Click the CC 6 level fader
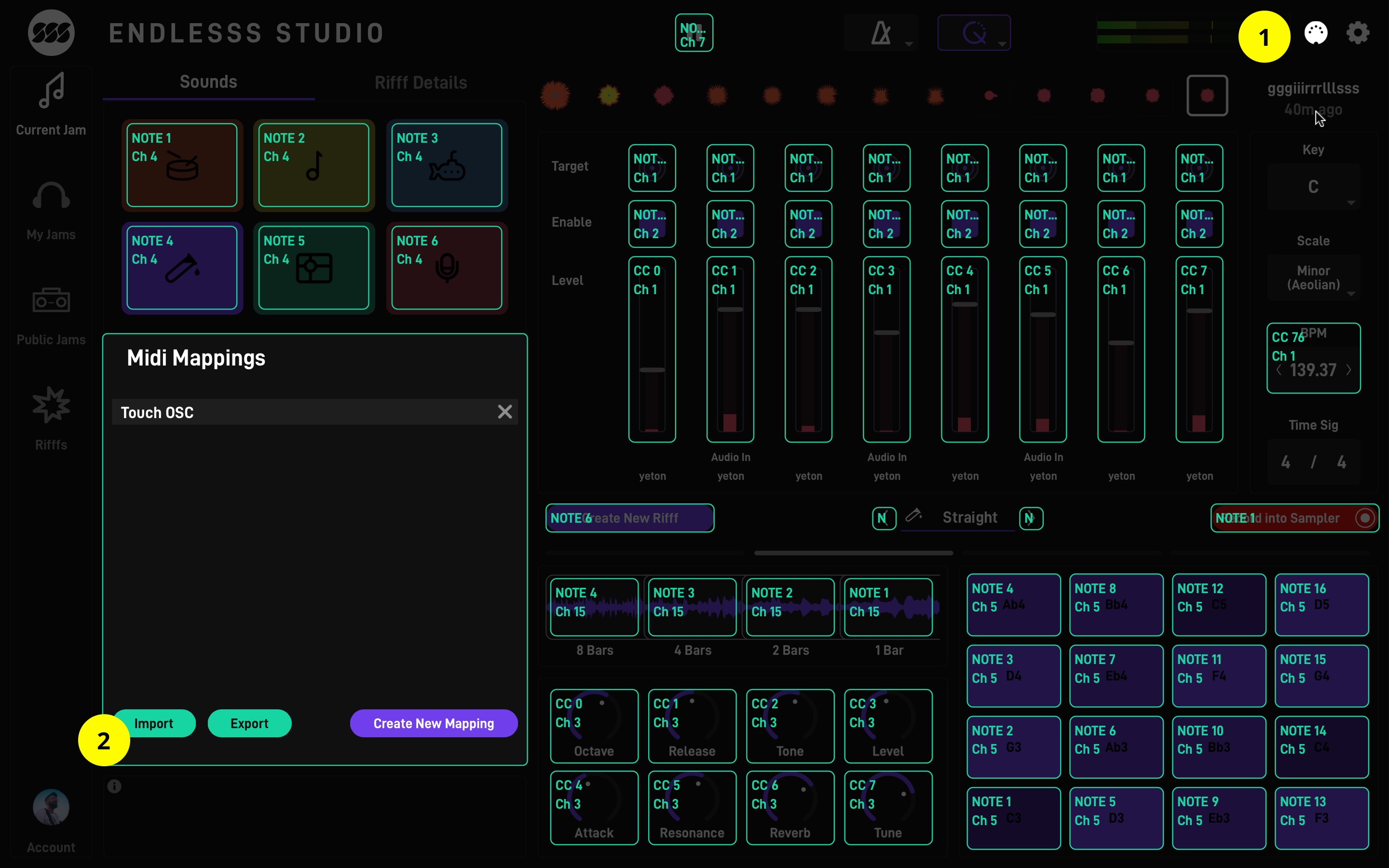The height and width of the screenshot is (868, 1389). click(x=1121, y=349)
